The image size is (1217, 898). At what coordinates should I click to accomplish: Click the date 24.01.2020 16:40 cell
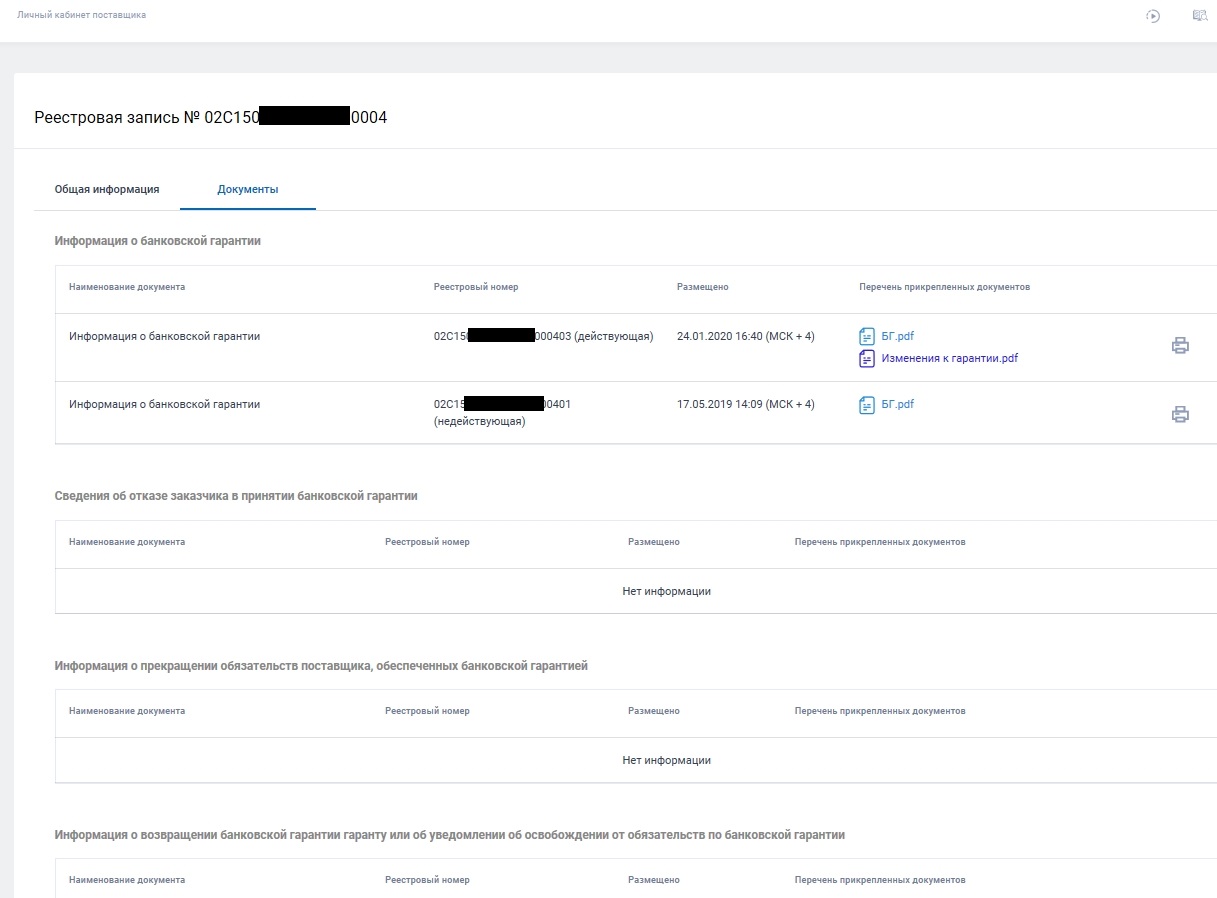coord(745,337)
